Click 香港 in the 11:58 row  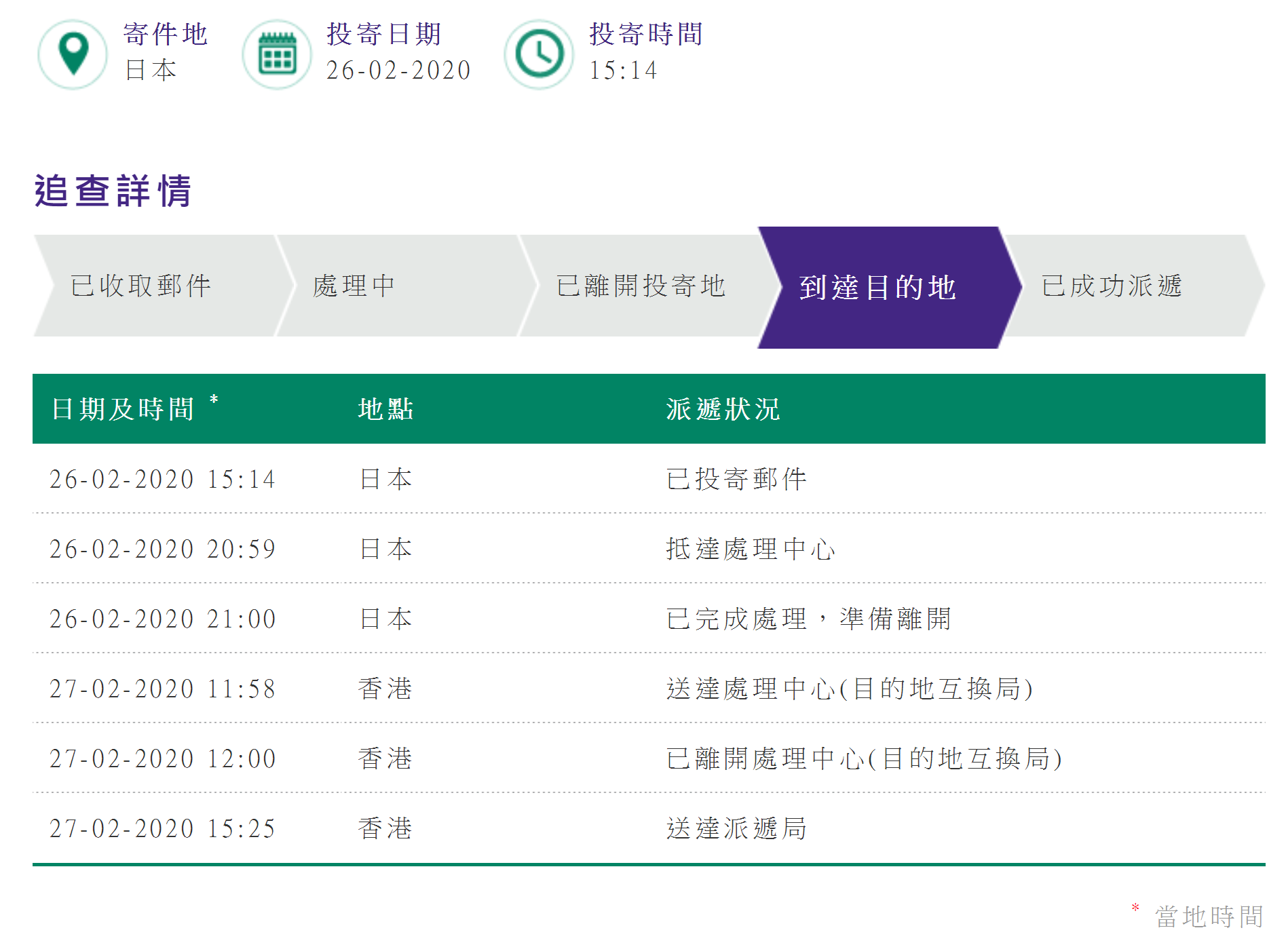pos(385,689)
